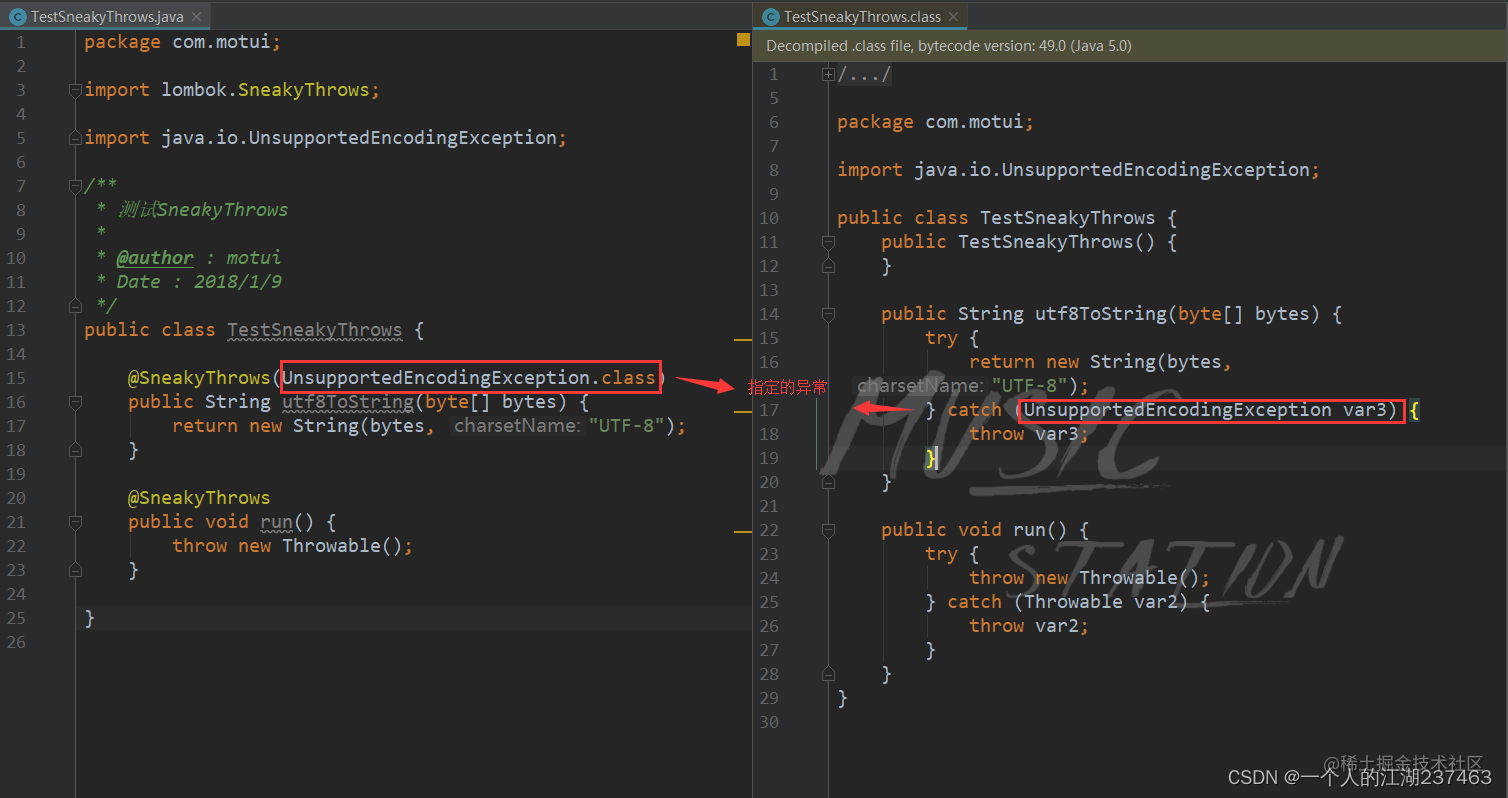Click the @SneakyThrows annotation at .java line 15

[x=199, y=378]
